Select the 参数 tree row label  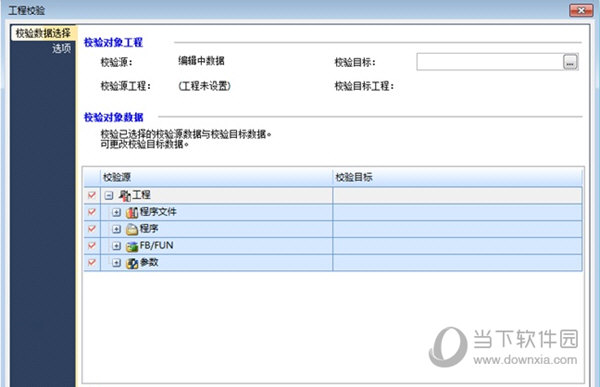[x=149, y=262]
